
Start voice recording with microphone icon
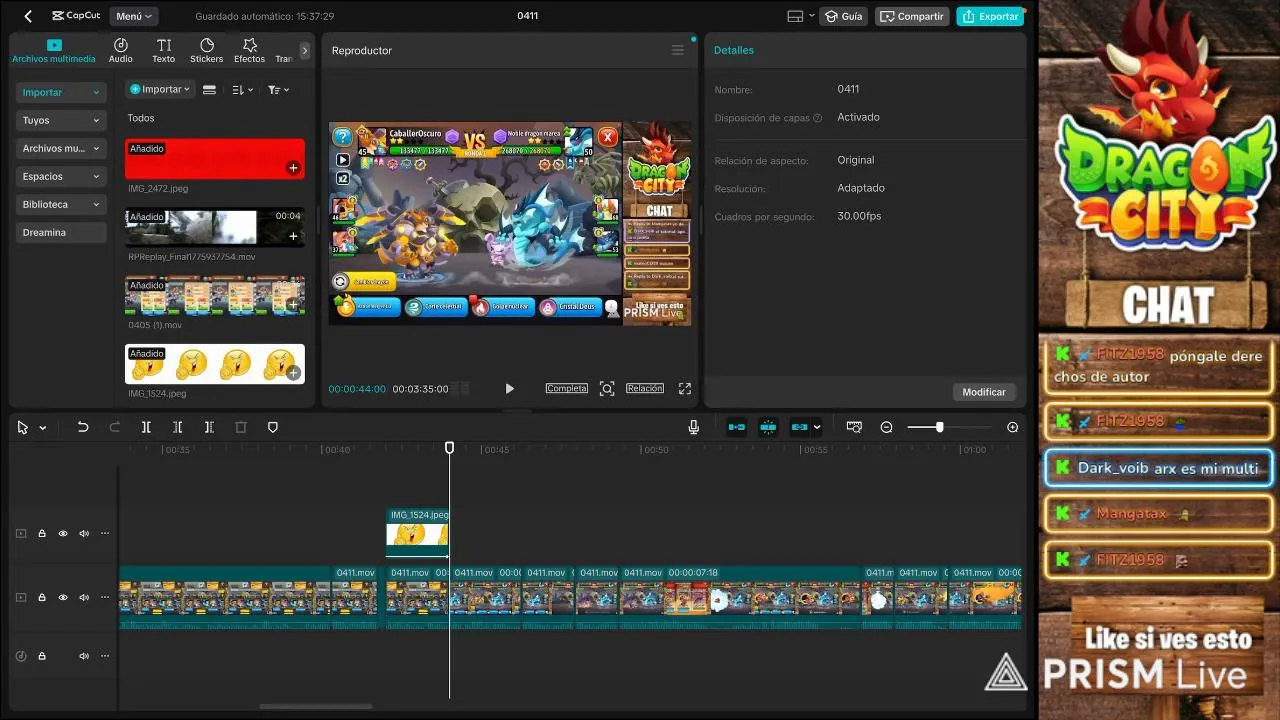pyautogui.click(x=693, y=427)
